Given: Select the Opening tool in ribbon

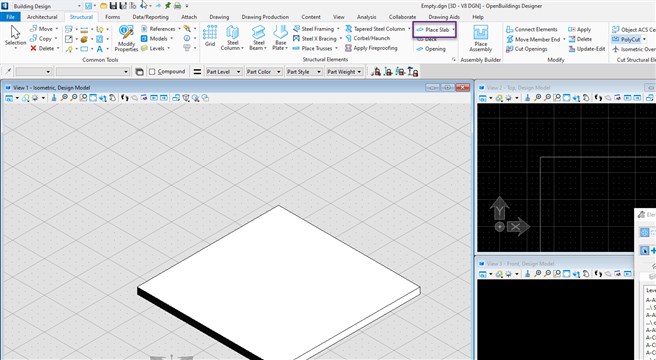Looking at the screenshot, I should coord(431,49).
